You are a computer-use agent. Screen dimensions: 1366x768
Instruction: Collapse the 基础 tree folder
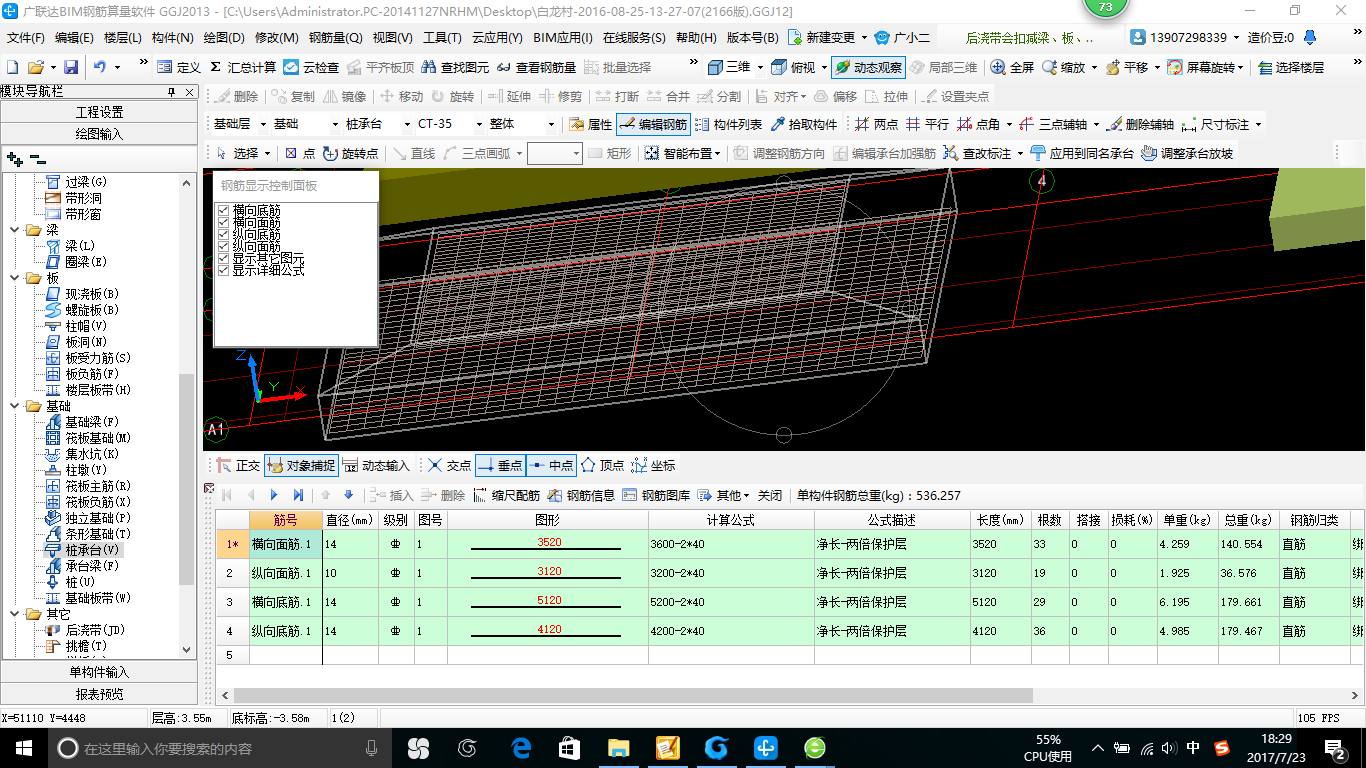click(16, 406)
